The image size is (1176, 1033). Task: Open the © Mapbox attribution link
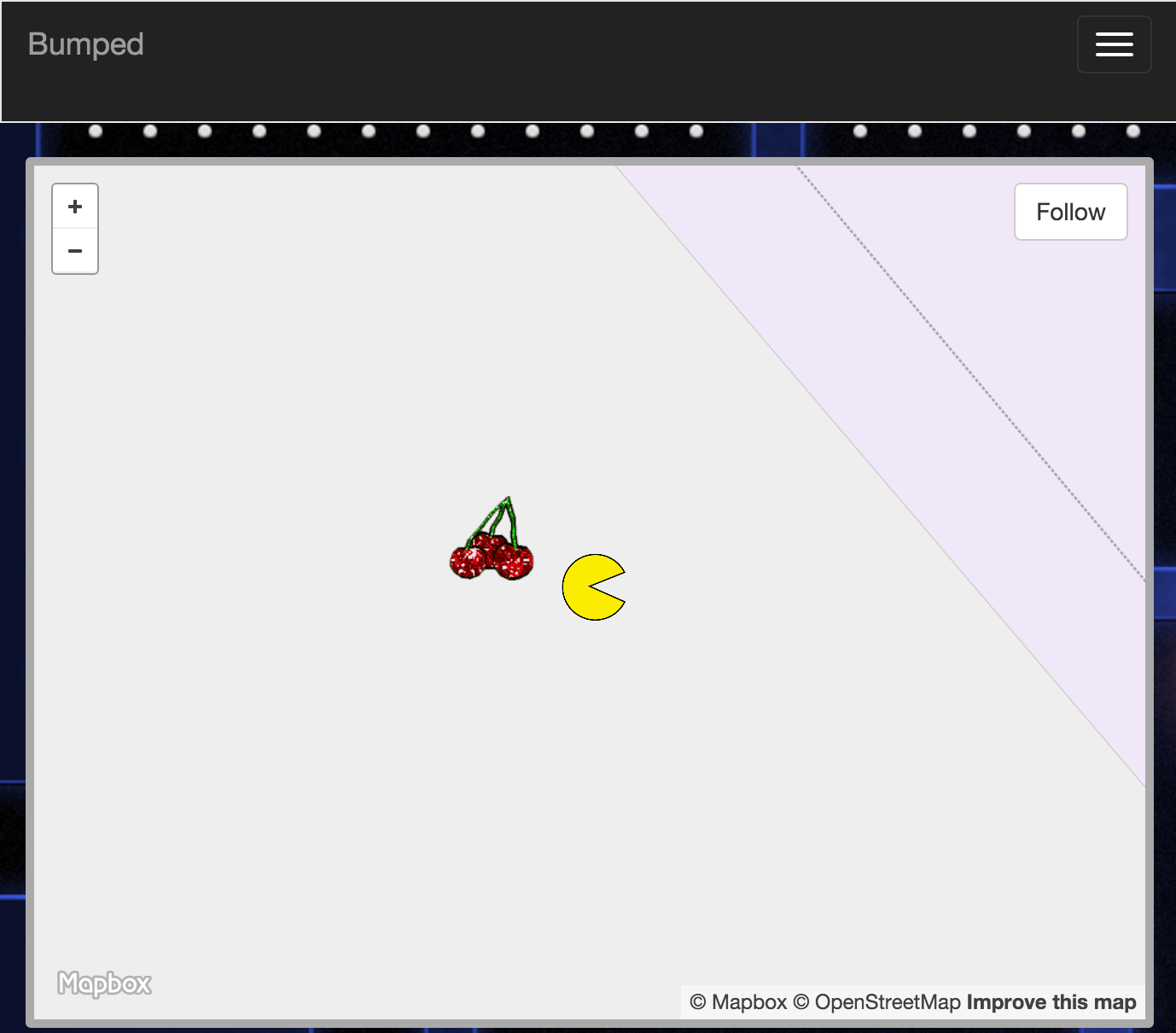pos(738,1002)
